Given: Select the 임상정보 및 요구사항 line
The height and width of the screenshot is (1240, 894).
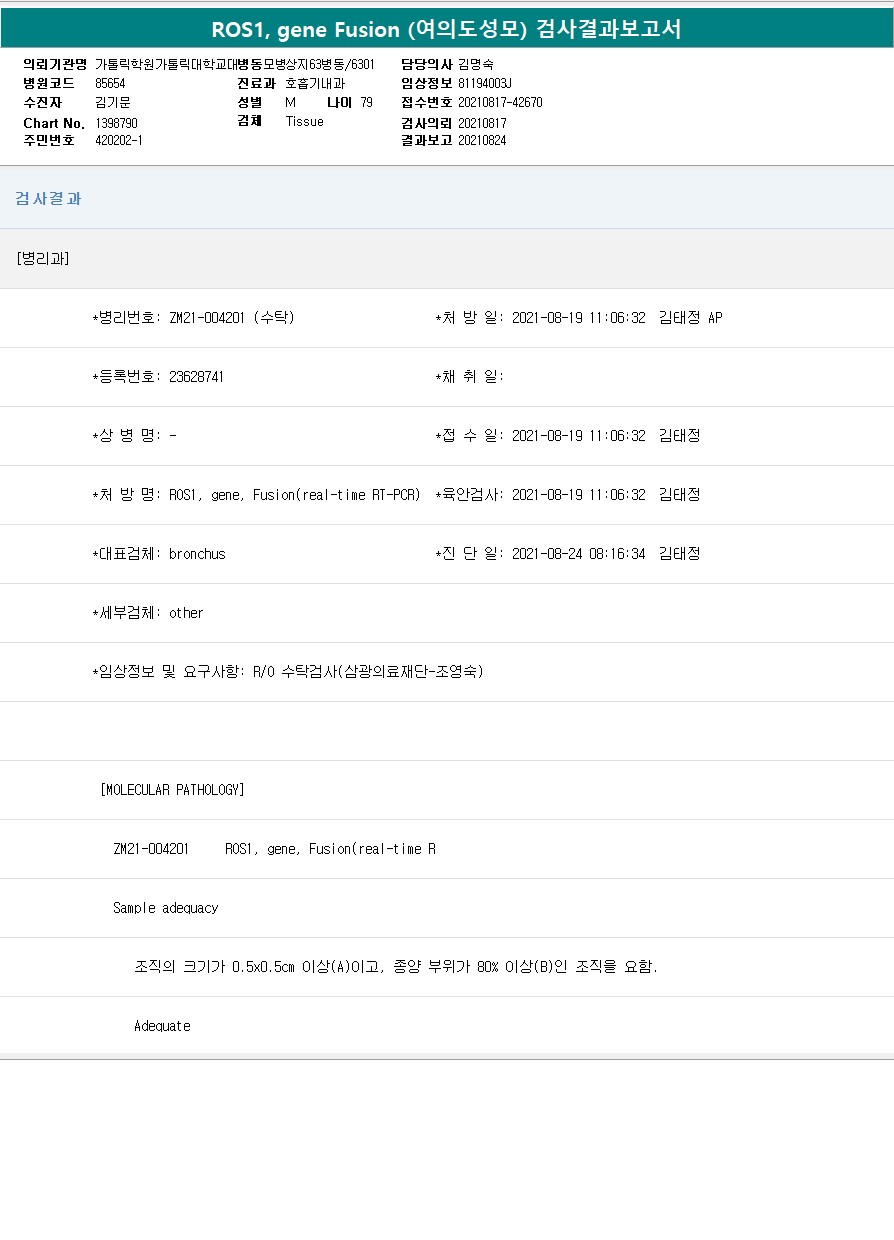Looking at the screenshot, I should click(x=287, y=672).
